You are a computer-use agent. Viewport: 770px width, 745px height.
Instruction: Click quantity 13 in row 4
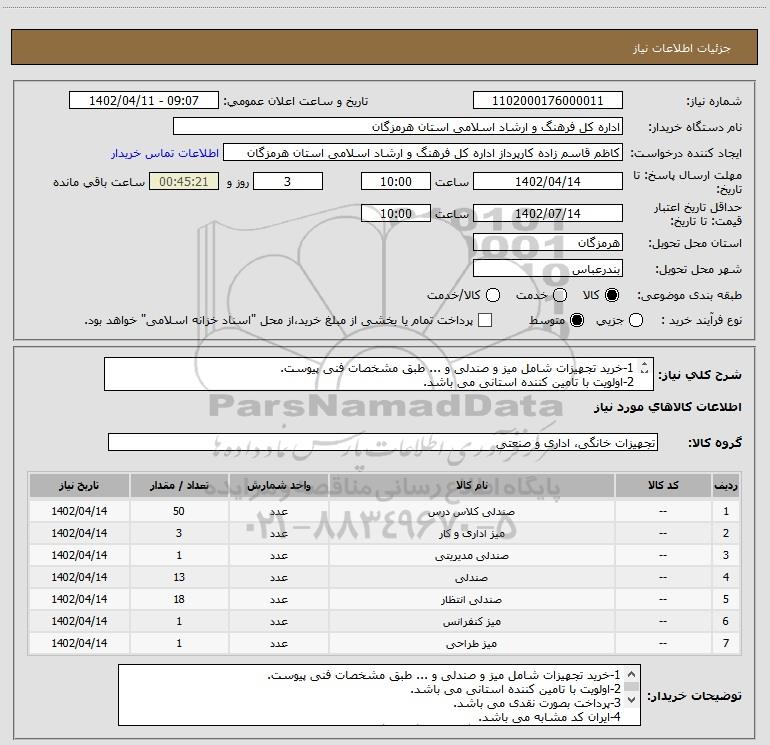179,577
